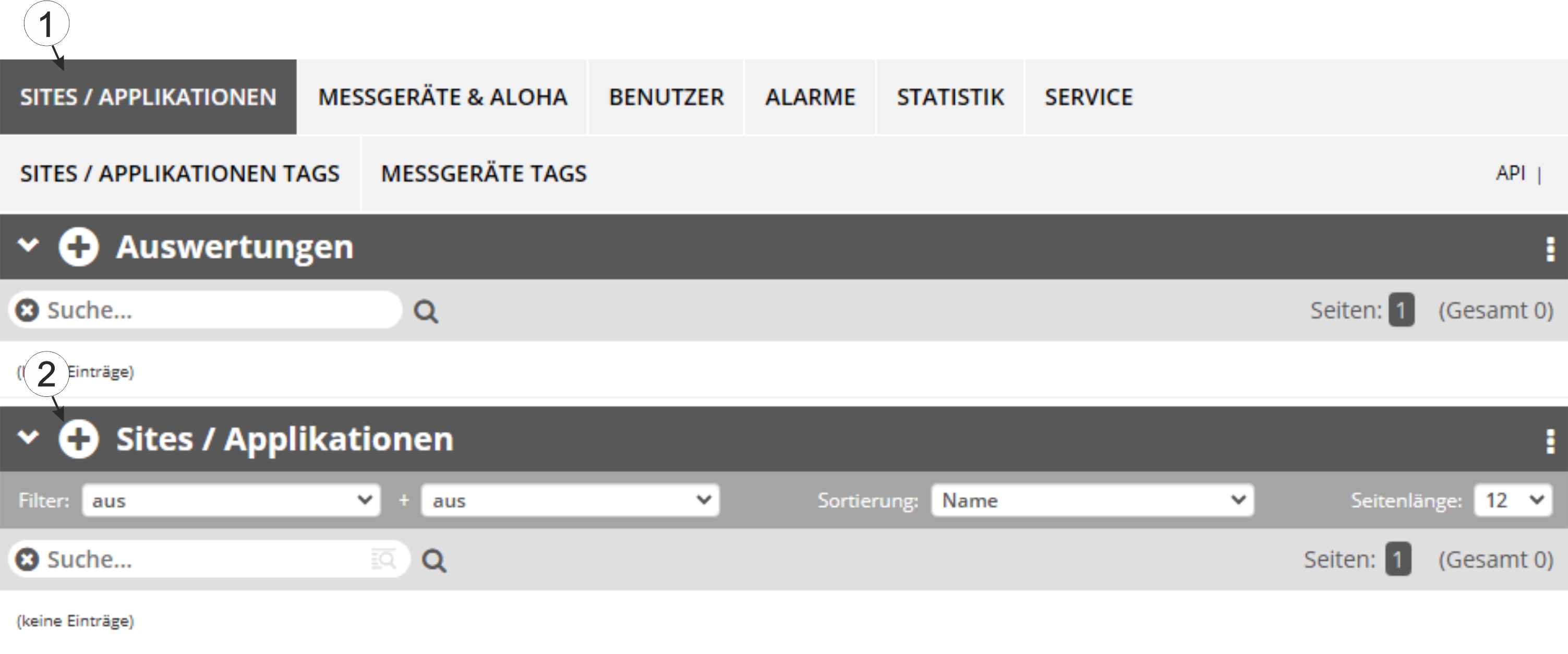This screenshot has height=654, width=1568.
Task: Click the plus icon next to Sites / Applikationen
Action: click(x=78, y=439)
